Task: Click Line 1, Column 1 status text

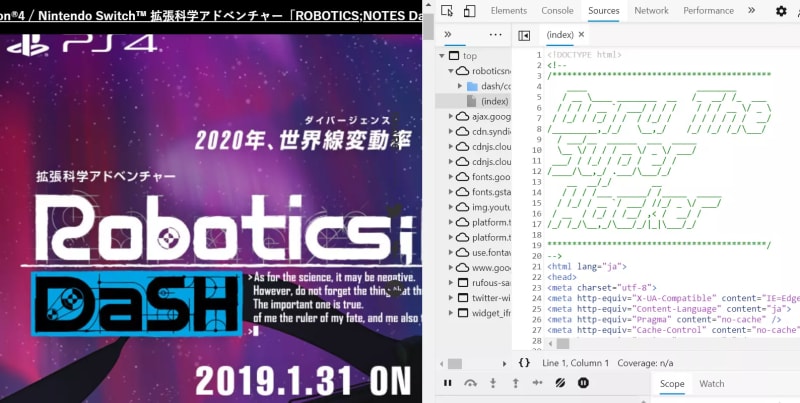Action: pyautogui.click(x=576, y=363)
